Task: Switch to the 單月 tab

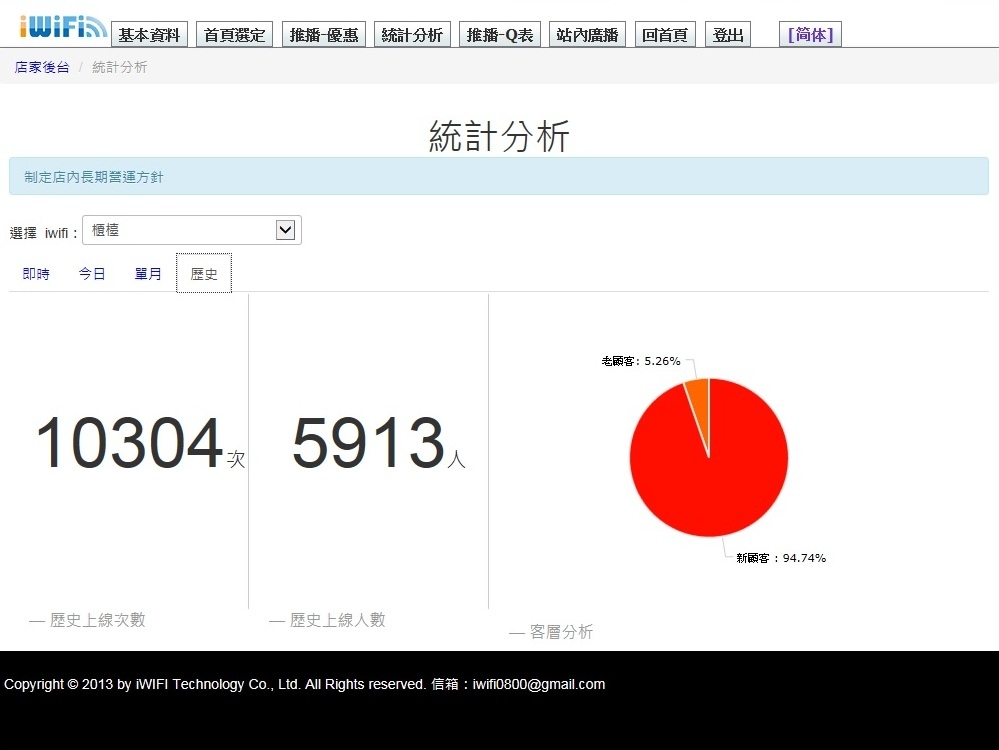Action: (148, 273)
